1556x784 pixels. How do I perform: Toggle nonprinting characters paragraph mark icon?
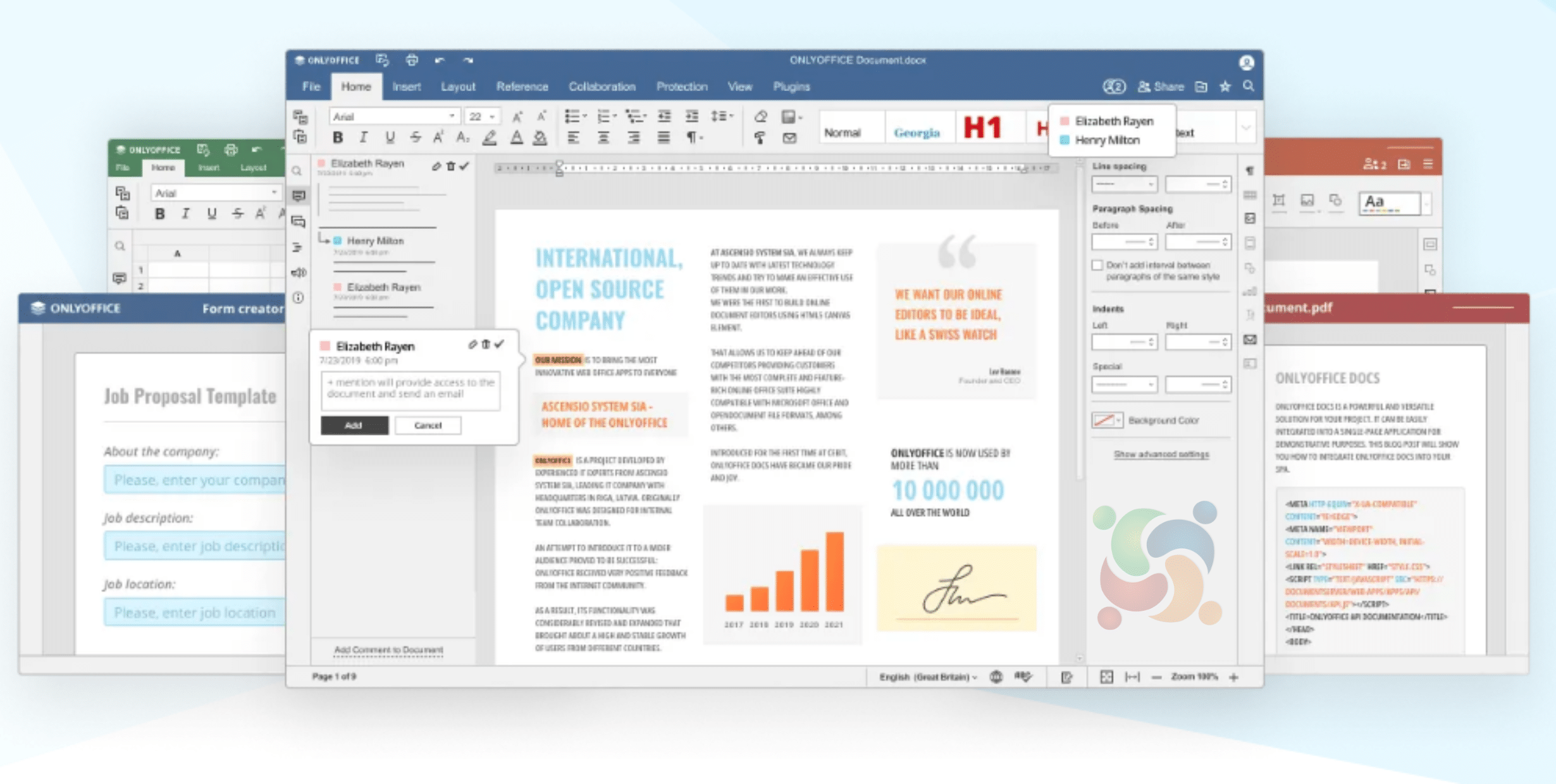coord(695,138)
